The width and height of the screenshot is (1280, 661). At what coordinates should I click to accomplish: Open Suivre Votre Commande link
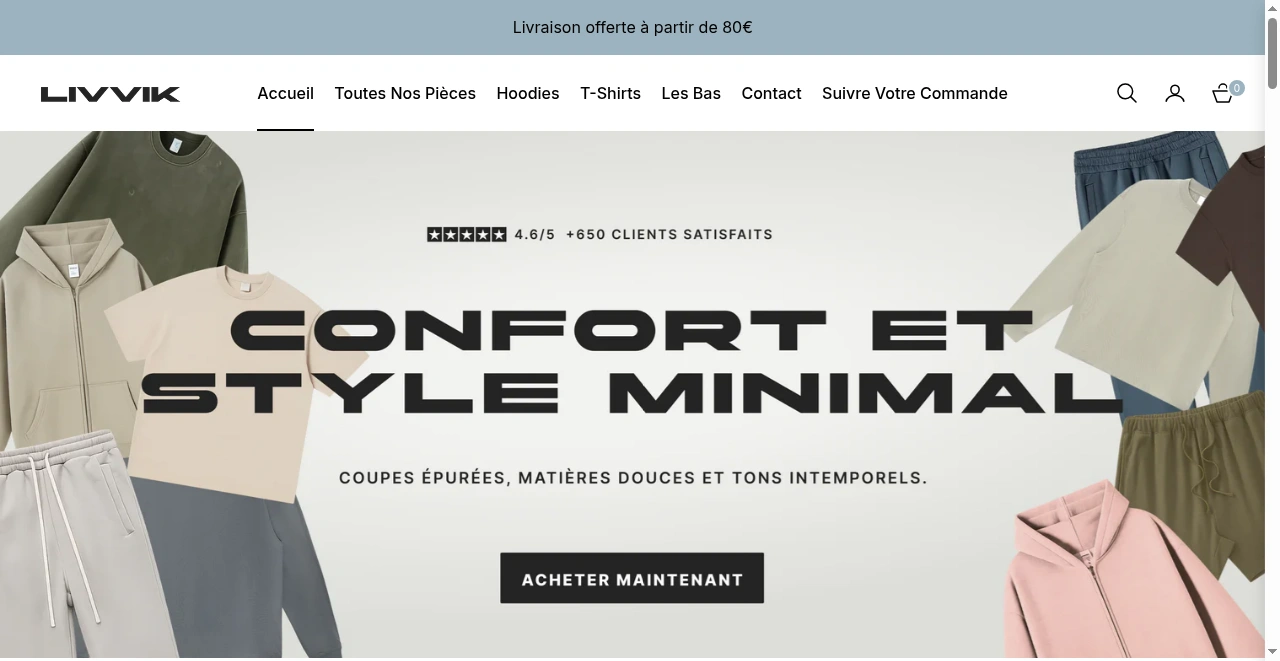915,93
